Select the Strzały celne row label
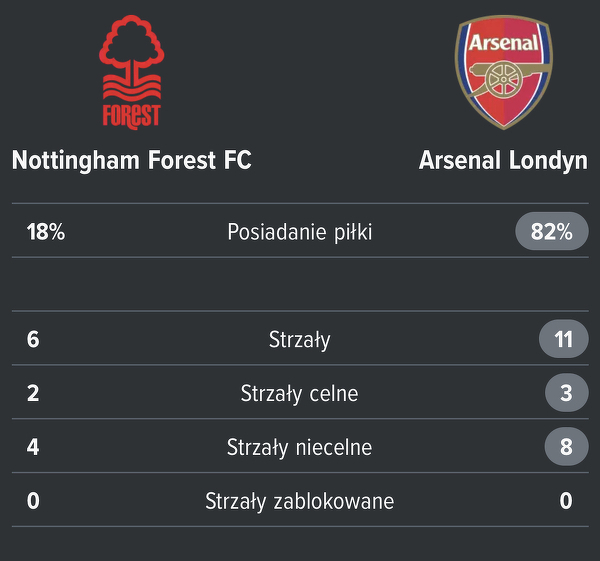The height and width of the screenshot is (561, 600). pyautogui.click(x=300, y=394)
